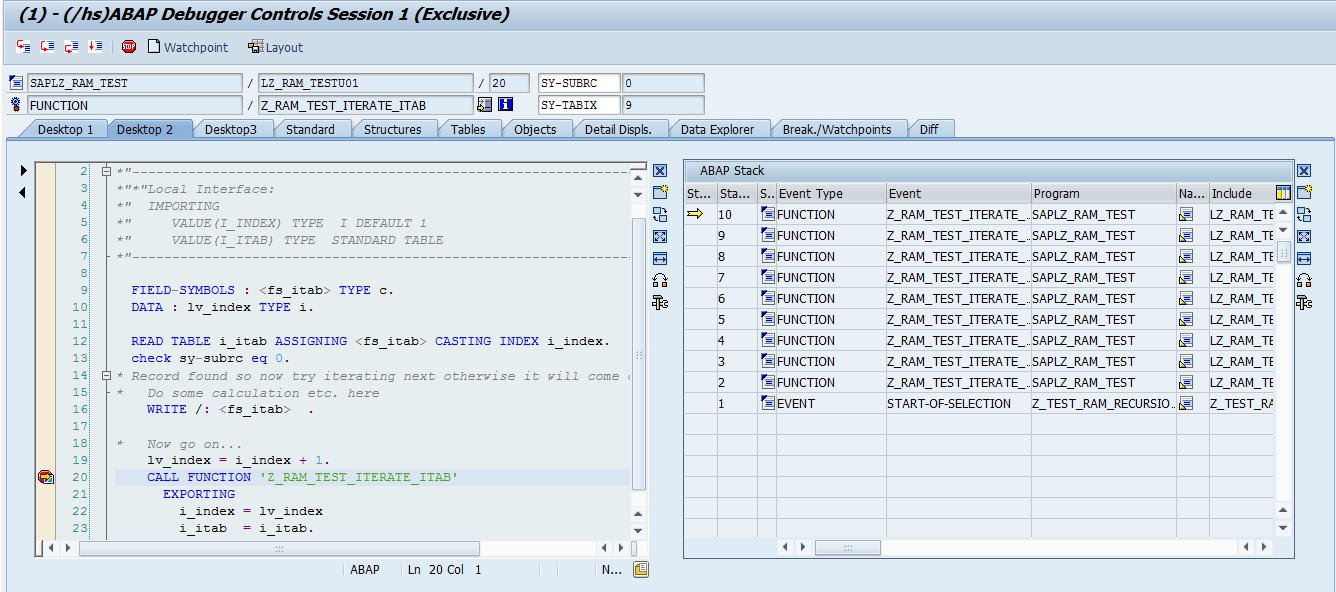Click the Continue execution icon
This screenshot has height=592, width=1336.
click(x=96, y=46)
